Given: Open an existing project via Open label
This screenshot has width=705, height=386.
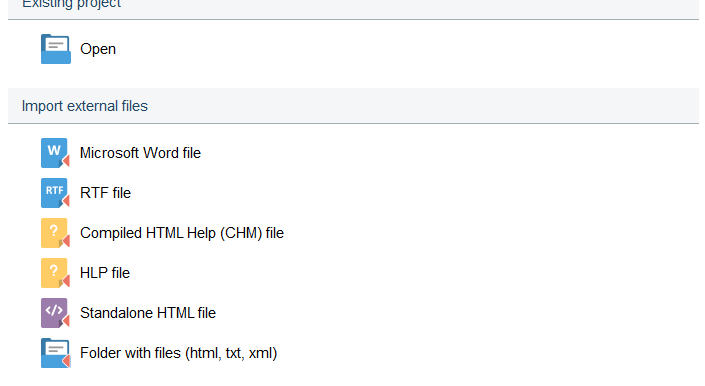Looking at the screenshot, I should (x=98, y=49).
